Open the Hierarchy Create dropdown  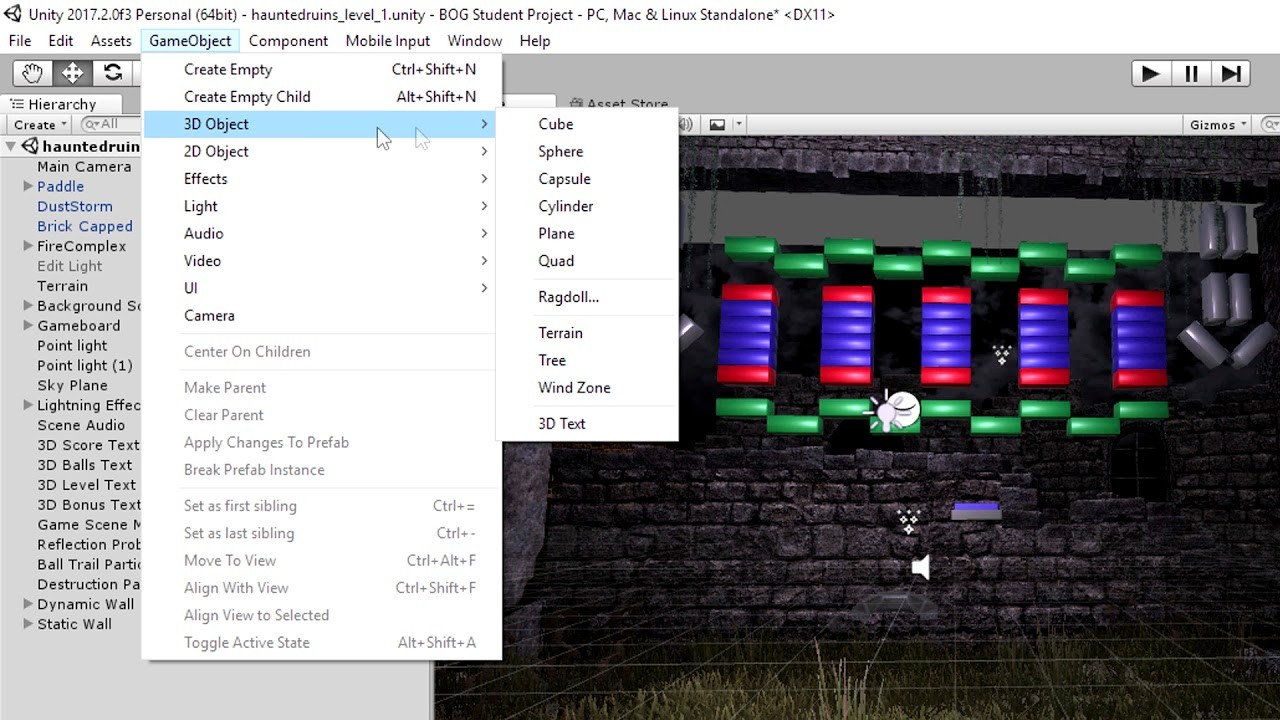coord(40,125)
